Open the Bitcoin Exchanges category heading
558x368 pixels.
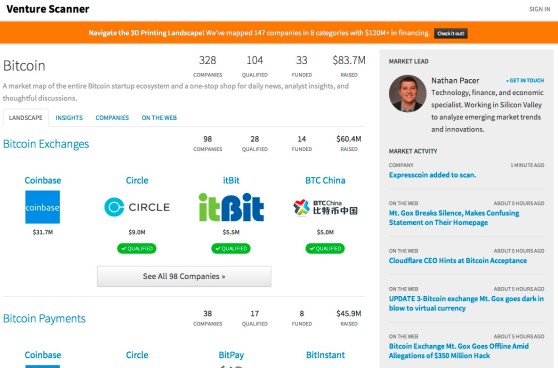tap(46, 144)
